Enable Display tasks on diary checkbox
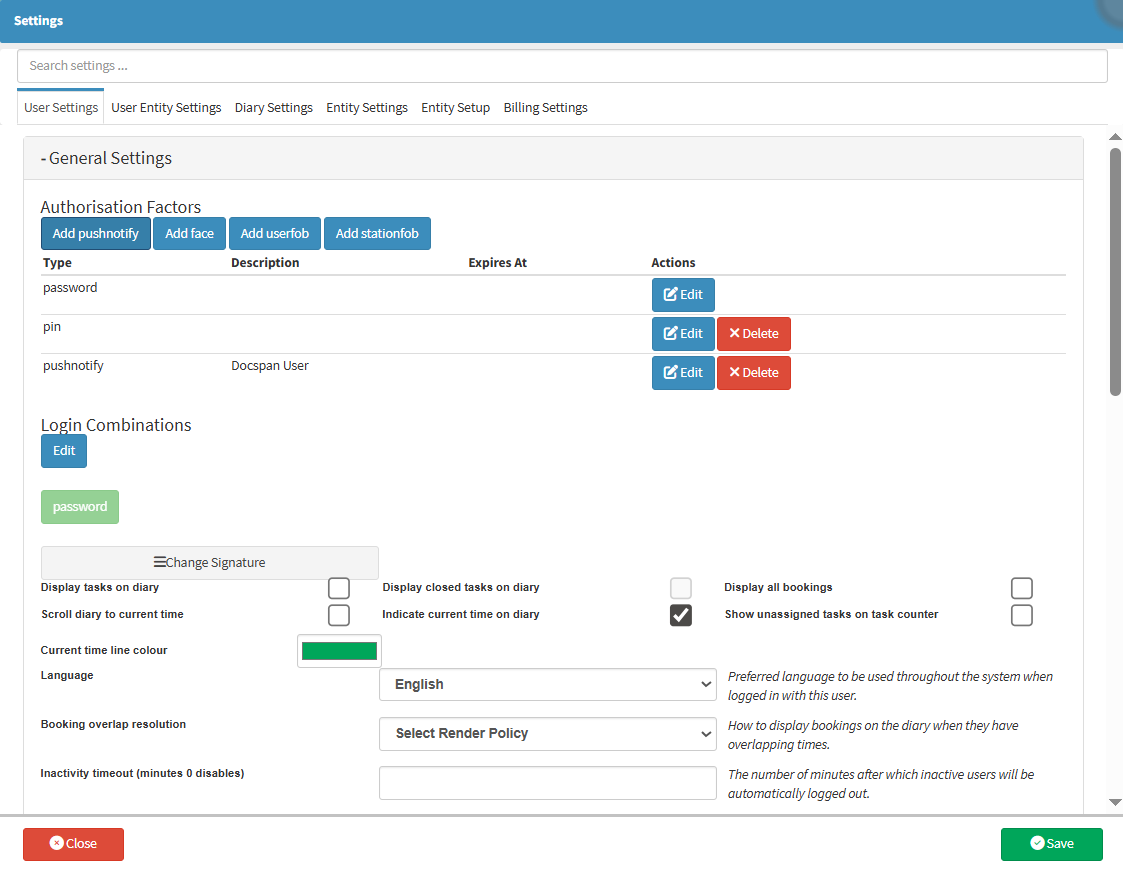The width and height of the screenshot is (1123, 873). click(339, 588)
